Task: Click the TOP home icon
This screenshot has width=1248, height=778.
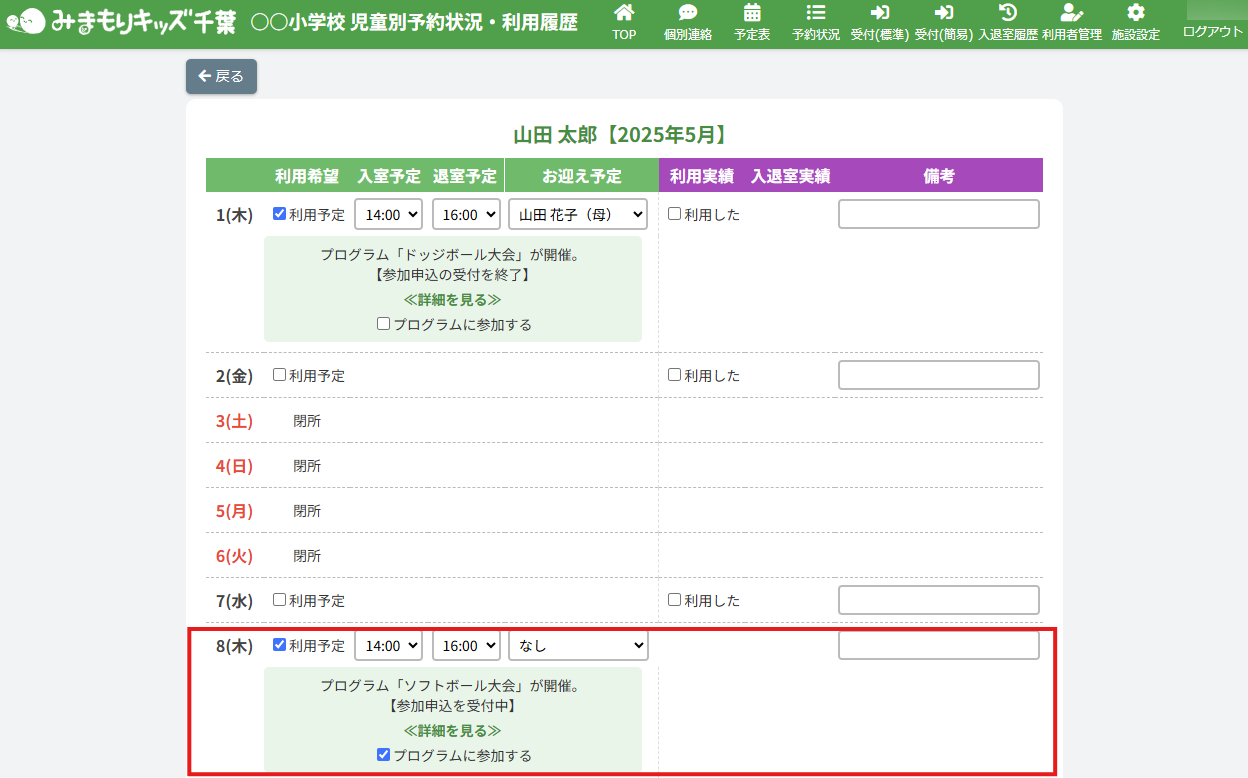Action: click(x=623, y=14)
